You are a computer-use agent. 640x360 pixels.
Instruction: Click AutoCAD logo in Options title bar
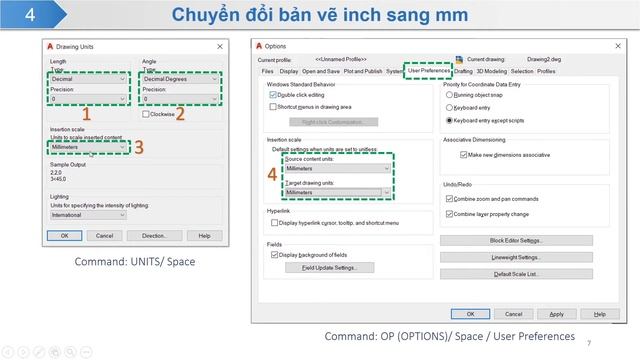pyautogui.click(x=259, y=46)
